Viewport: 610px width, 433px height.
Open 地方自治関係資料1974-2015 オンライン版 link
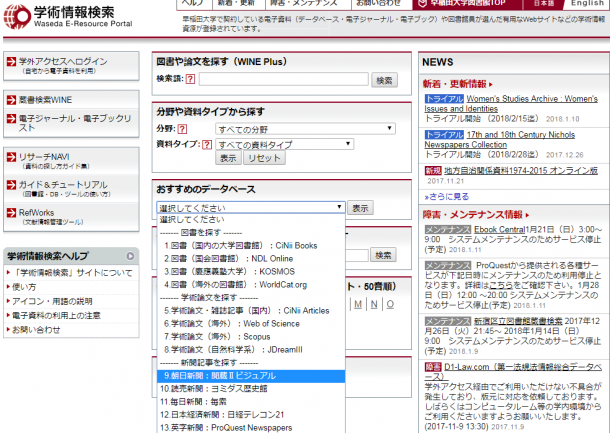[x=521, y=170]
